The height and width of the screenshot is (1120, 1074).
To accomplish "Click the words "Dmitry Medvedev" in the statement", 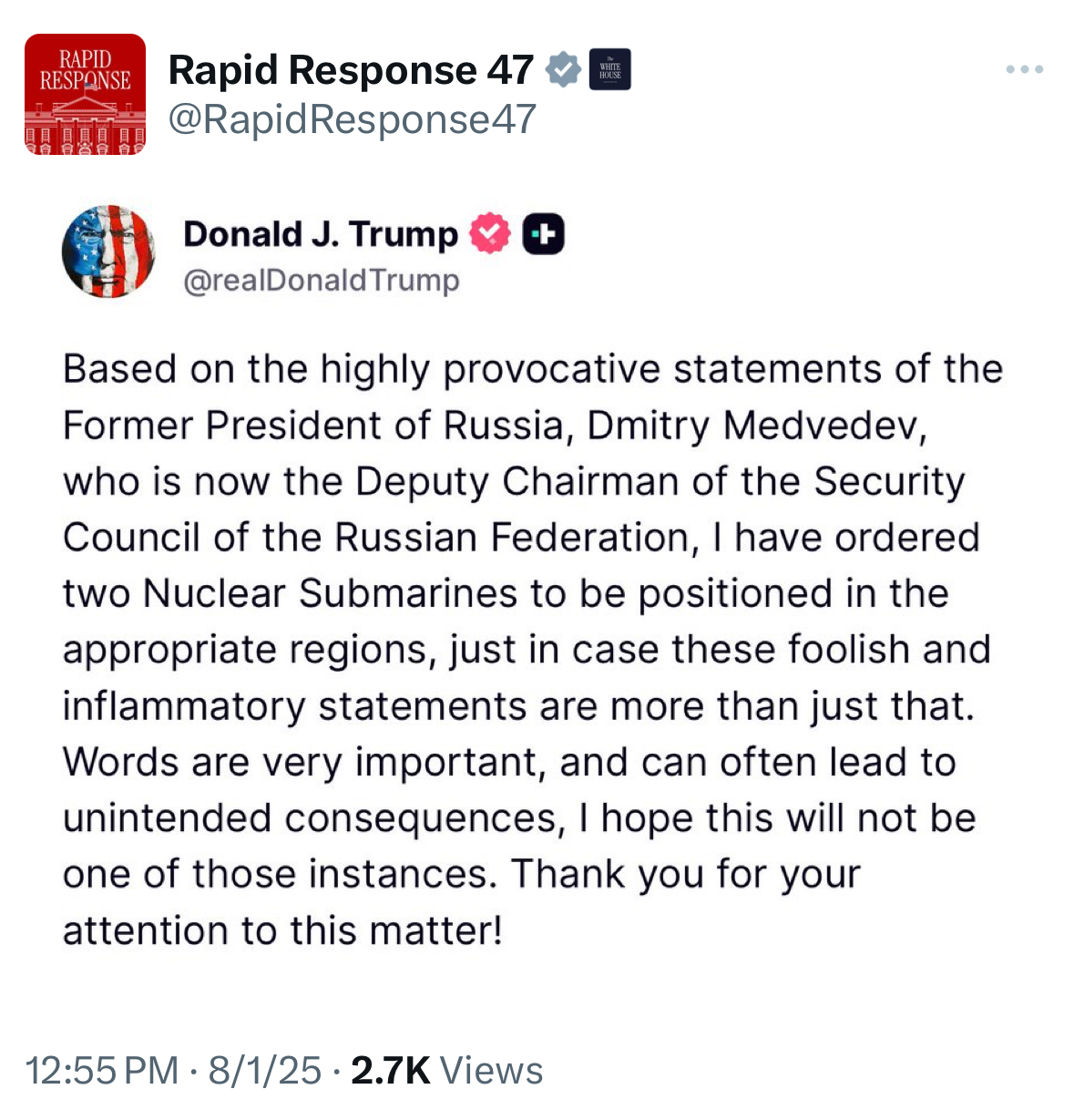I will 756,426.
